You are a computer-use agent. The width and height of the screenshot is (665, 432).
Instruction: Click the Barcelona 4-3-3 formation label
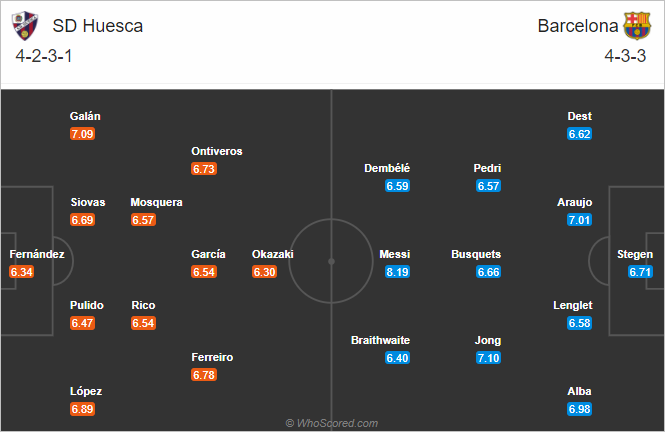pos(625,56)
